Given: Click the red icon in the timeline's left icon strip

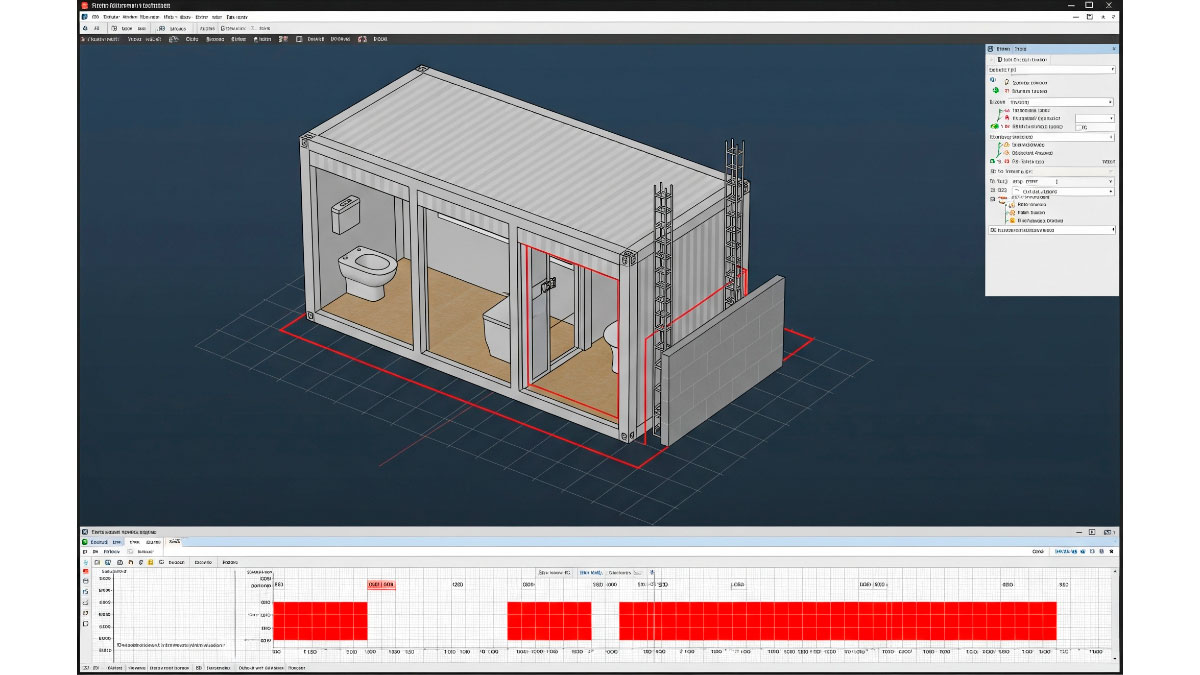Looking at the screenshot, I should 84,570.
